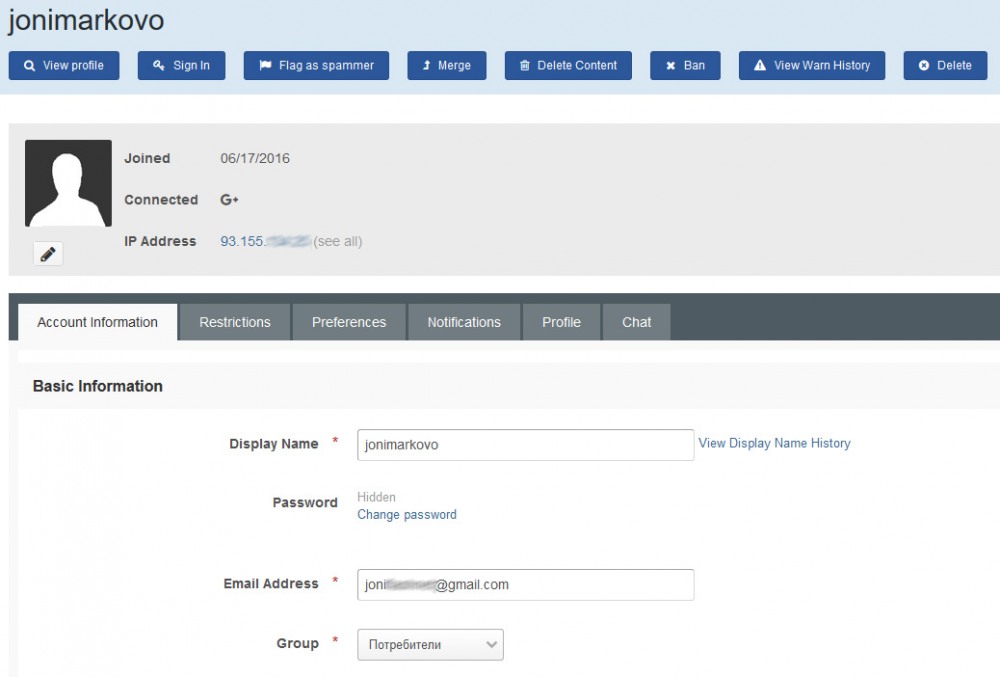The image size is (1000, 677).
Task: Click Delete Content trash button
Action: pos(568,66)
